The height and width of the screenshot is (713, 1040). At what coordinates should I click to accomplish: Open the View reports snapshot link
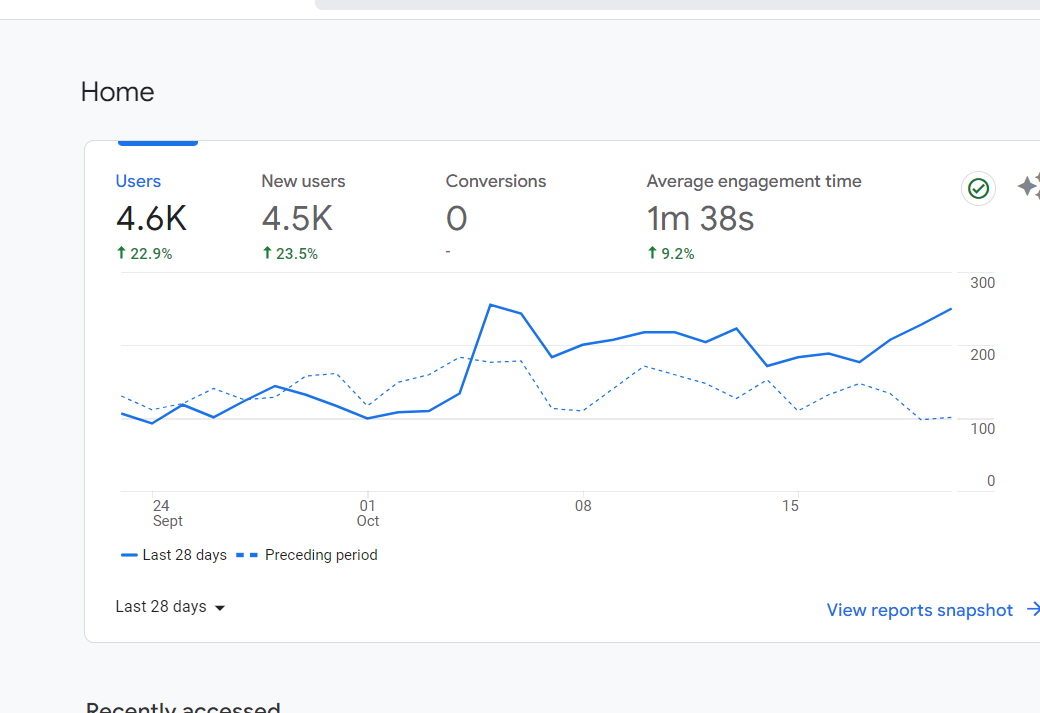pyautogui.click(x=919, y=610)
